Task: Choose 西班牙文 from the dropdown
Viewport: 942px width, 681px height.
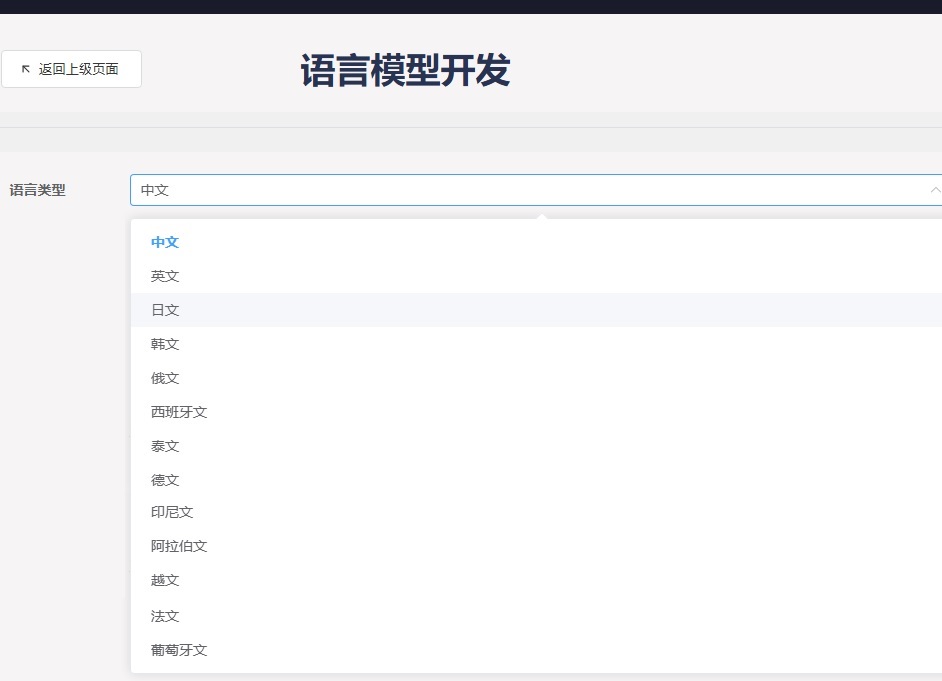Action: [x=179, y=412]
